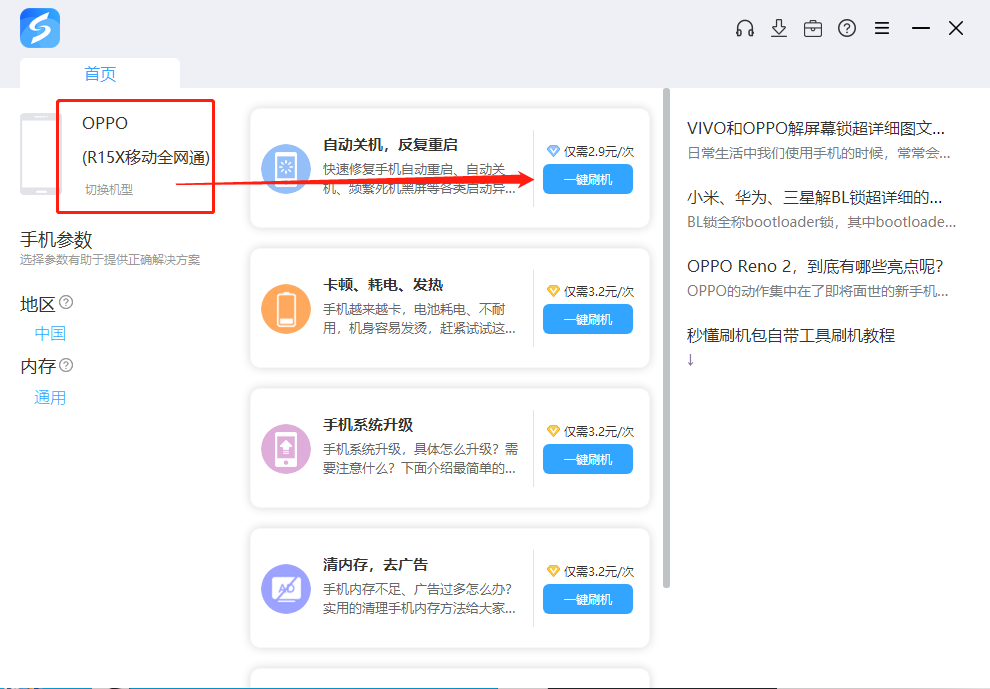Switch to the 首页 tab
The width and height of the screenshot is (990, 689).
tap(100, 73)
